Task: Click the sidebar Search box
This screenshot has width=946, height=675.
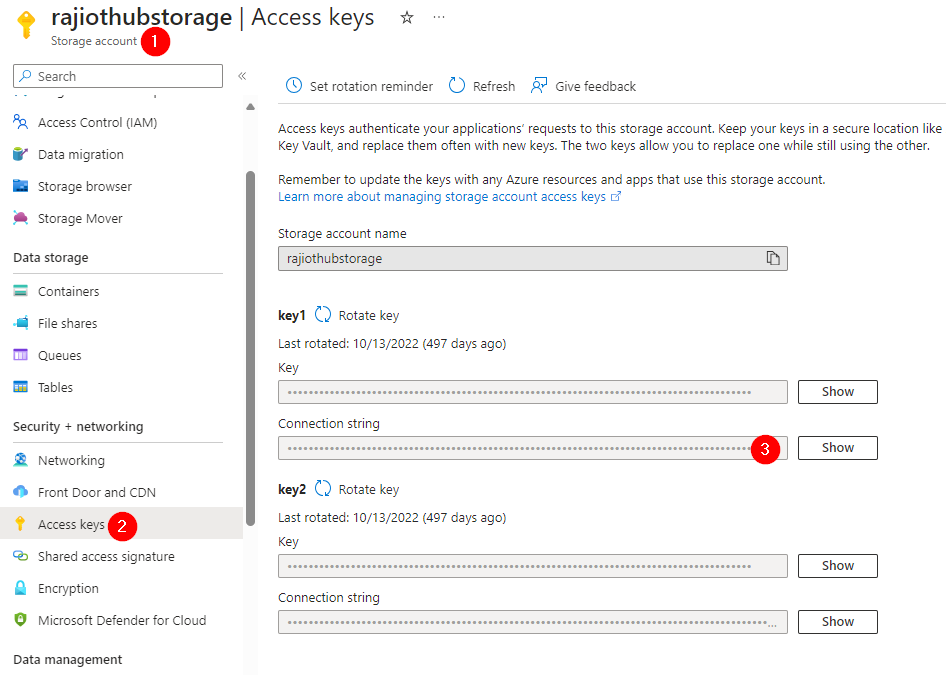Action: pos(118,76)
